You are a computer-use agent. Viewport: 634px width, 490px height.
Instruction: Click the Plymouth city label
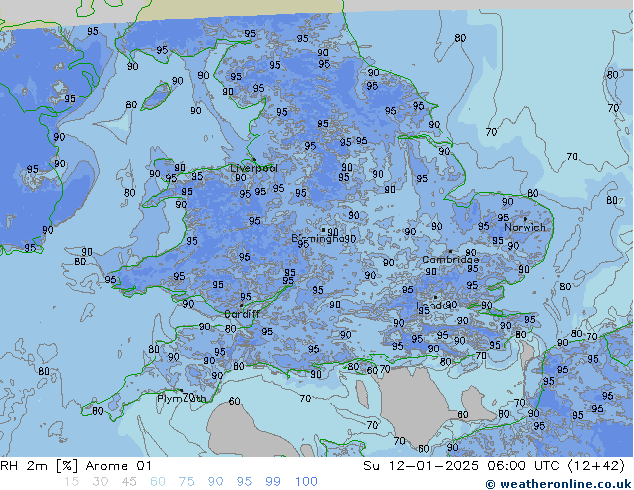click(x=182, y=399)
